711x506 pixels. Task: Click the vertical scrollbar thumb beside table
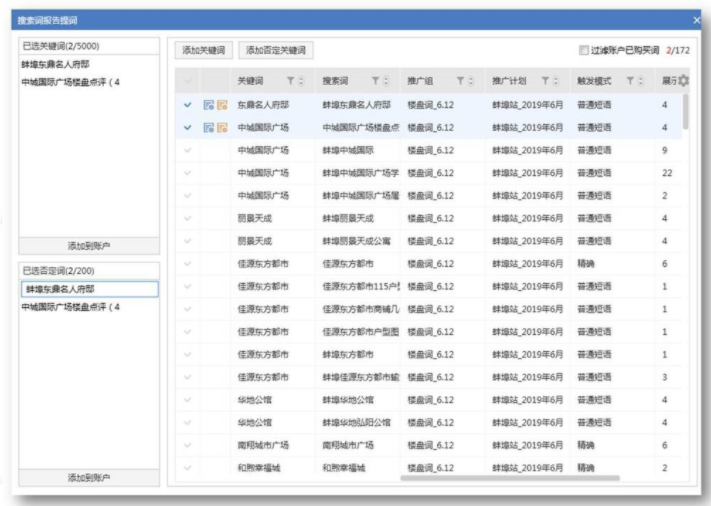686,111
